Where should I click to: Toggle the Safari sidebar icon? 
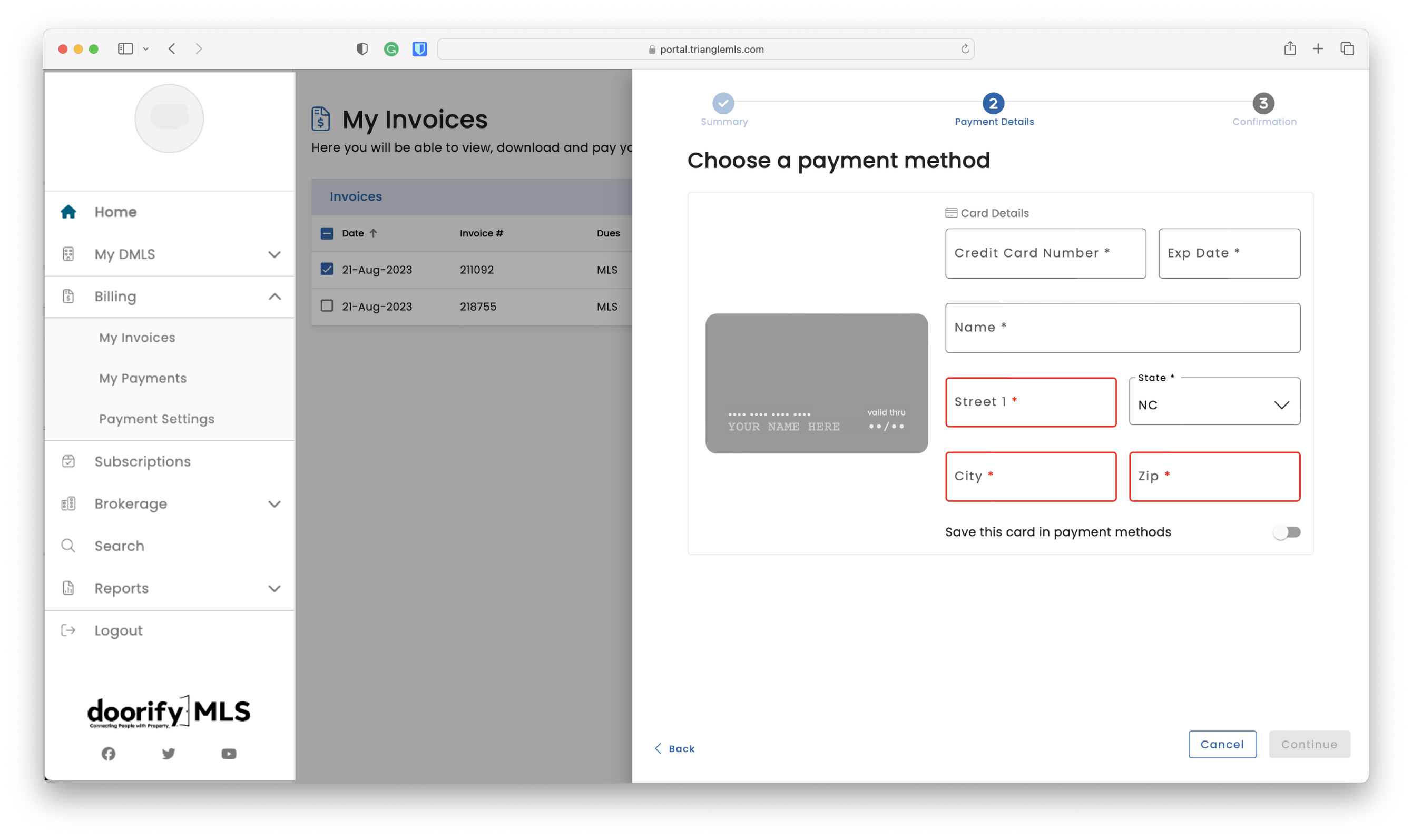[125, 48]
